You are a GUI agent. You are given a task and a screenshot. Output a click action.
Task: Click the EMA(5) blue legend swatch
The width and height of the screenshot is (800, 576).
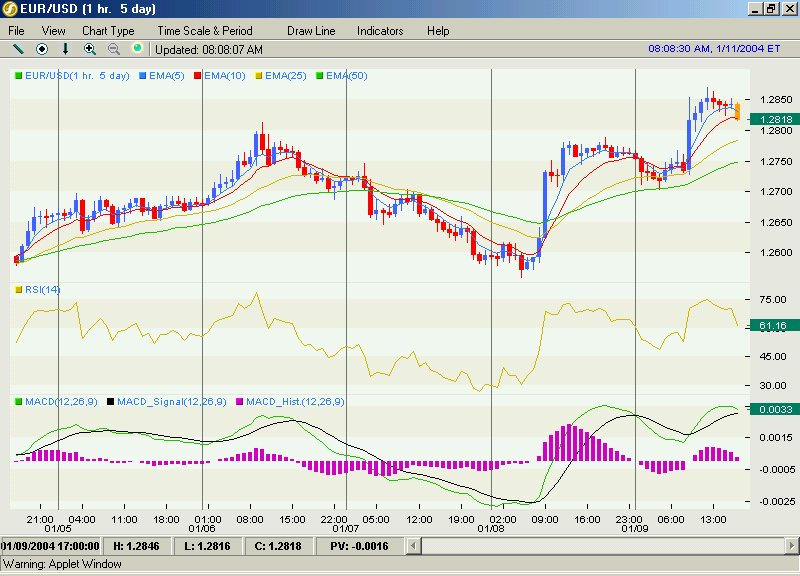[x=143, y=76]
